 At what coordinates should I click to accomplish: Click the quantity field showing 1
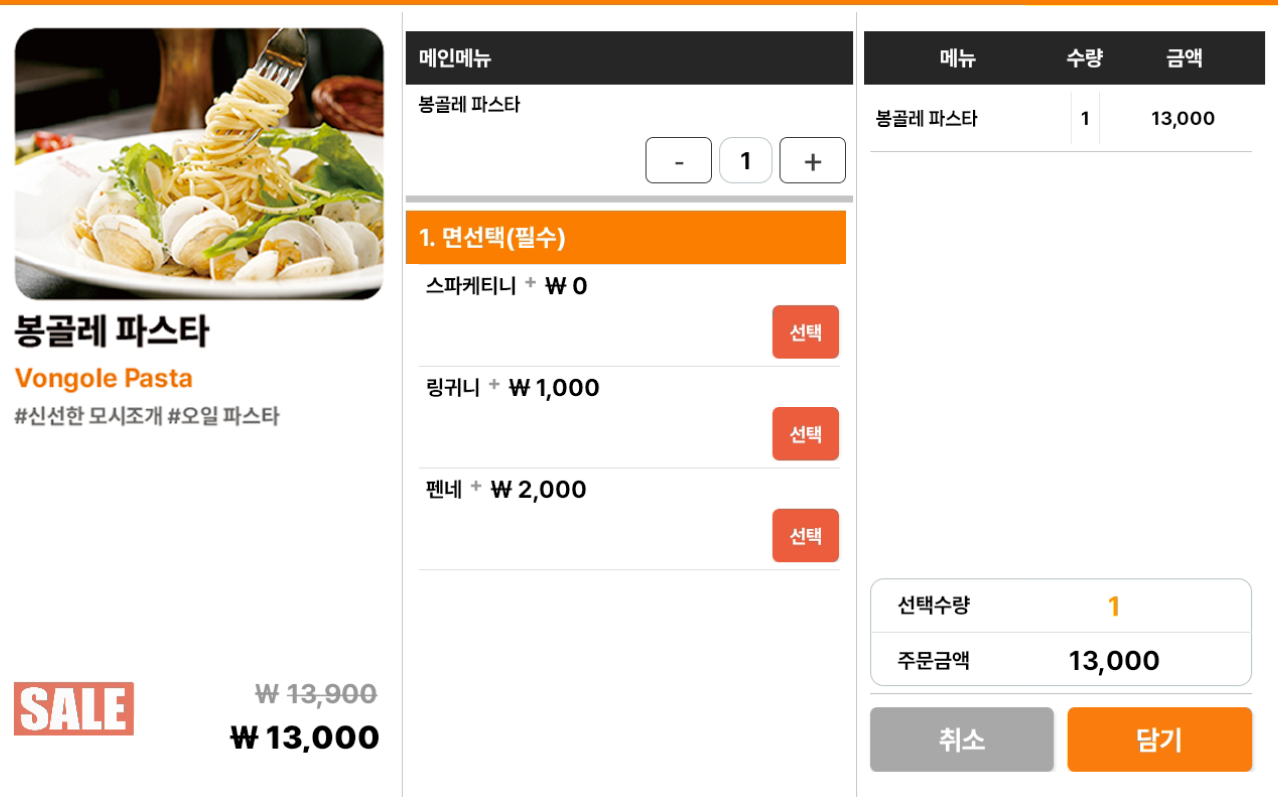click(745, 160)
